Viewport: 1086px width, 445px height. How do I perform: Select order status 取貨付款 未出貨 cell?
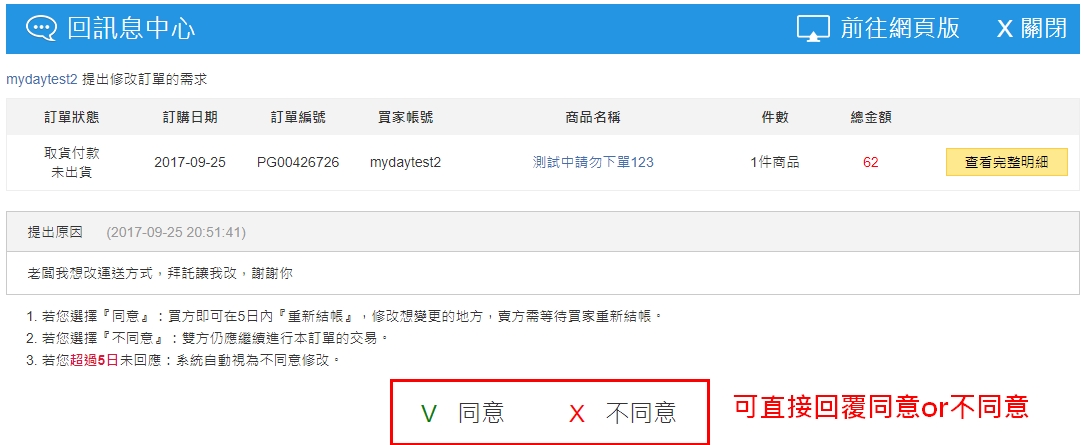coord(71,163)
